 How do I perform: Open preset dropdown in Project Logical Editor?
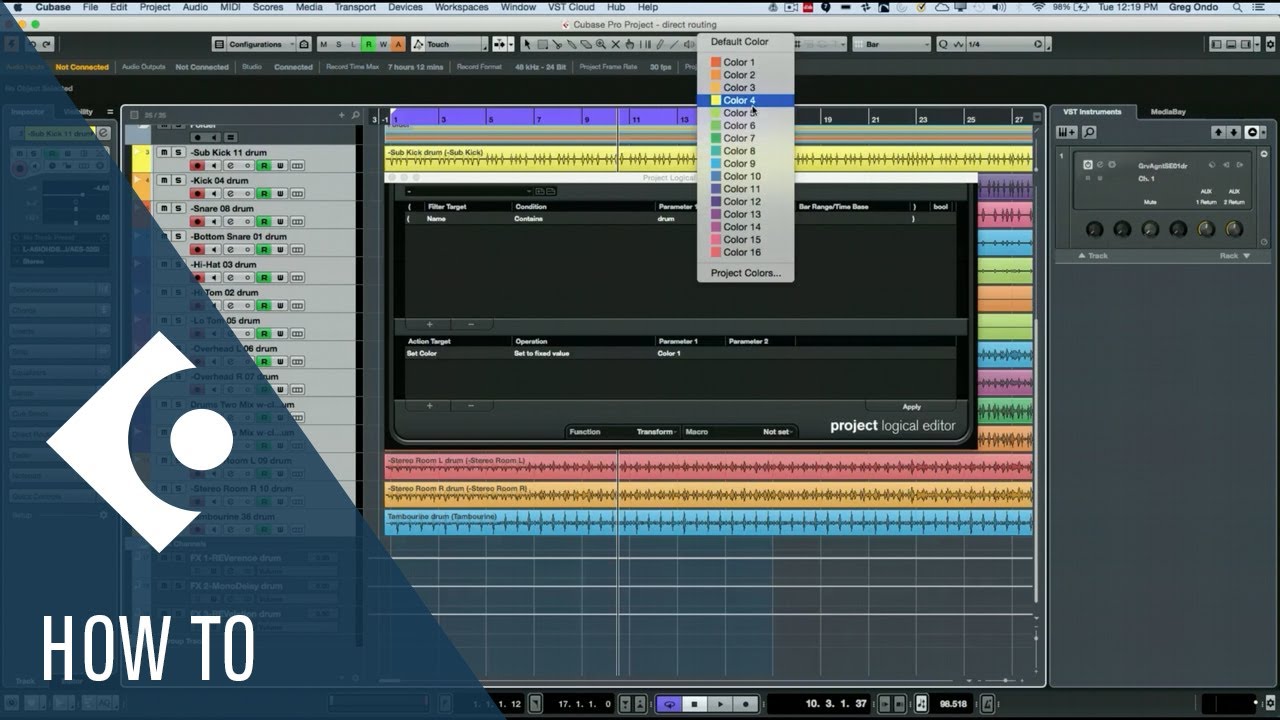(x=469, y=191)
